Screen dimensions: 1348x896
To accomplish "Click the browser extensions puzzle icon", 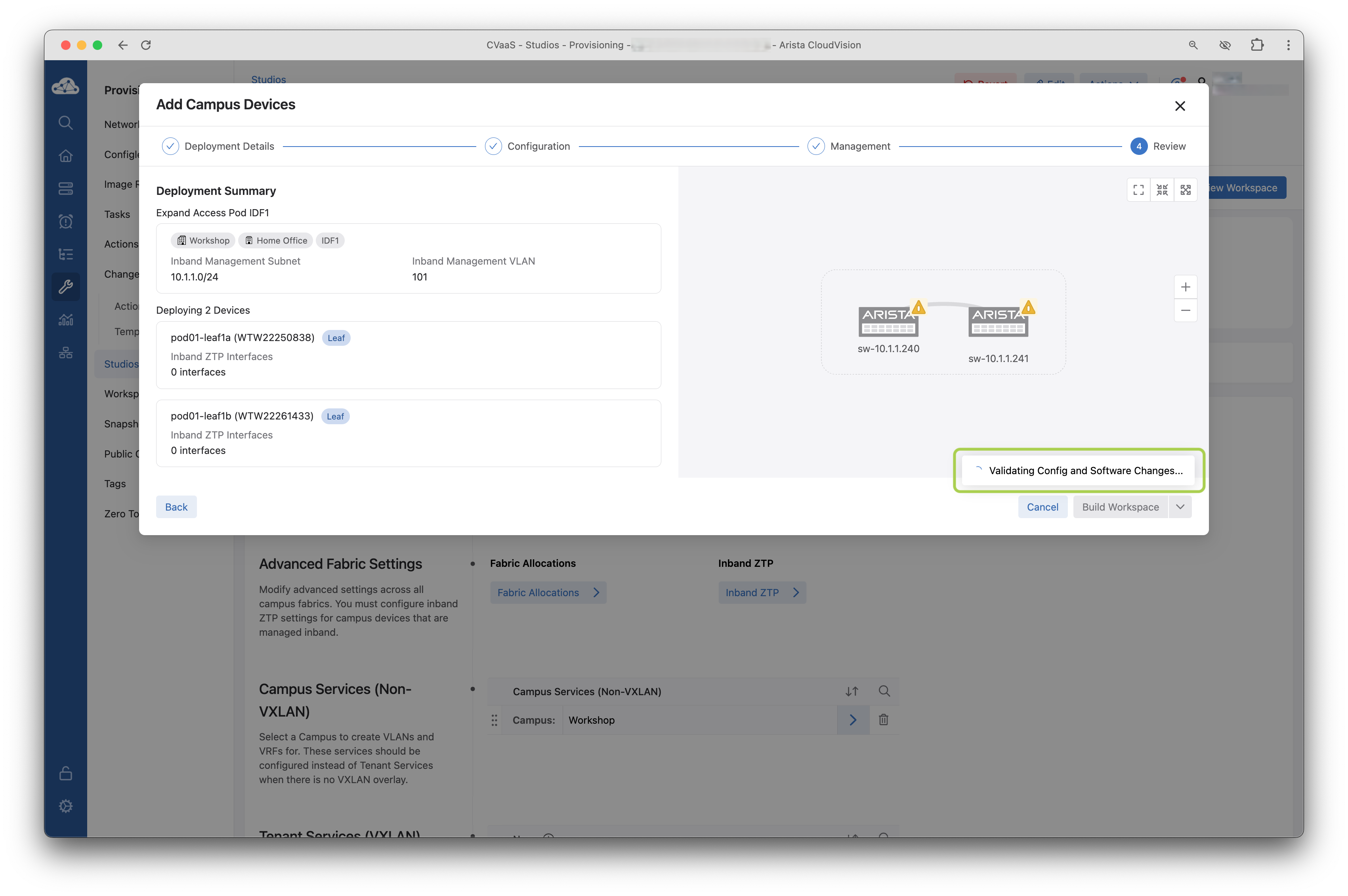I will (x=1256, y=45).
